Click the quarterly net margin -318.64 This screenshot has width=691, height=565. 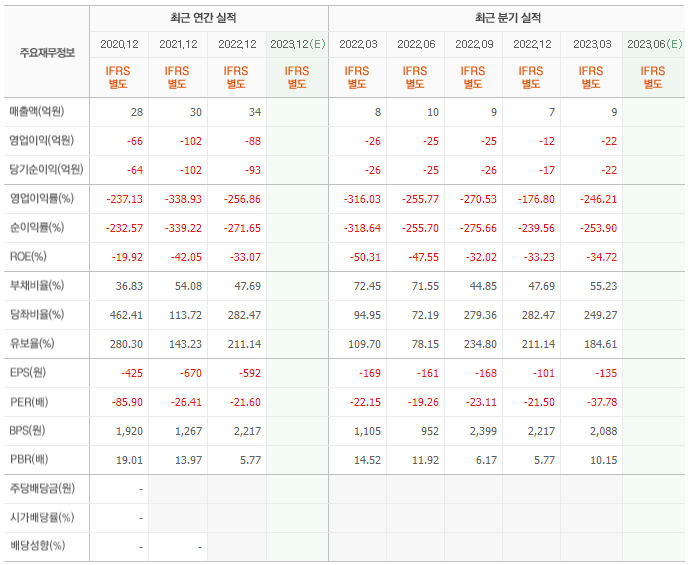coord(362,228)
